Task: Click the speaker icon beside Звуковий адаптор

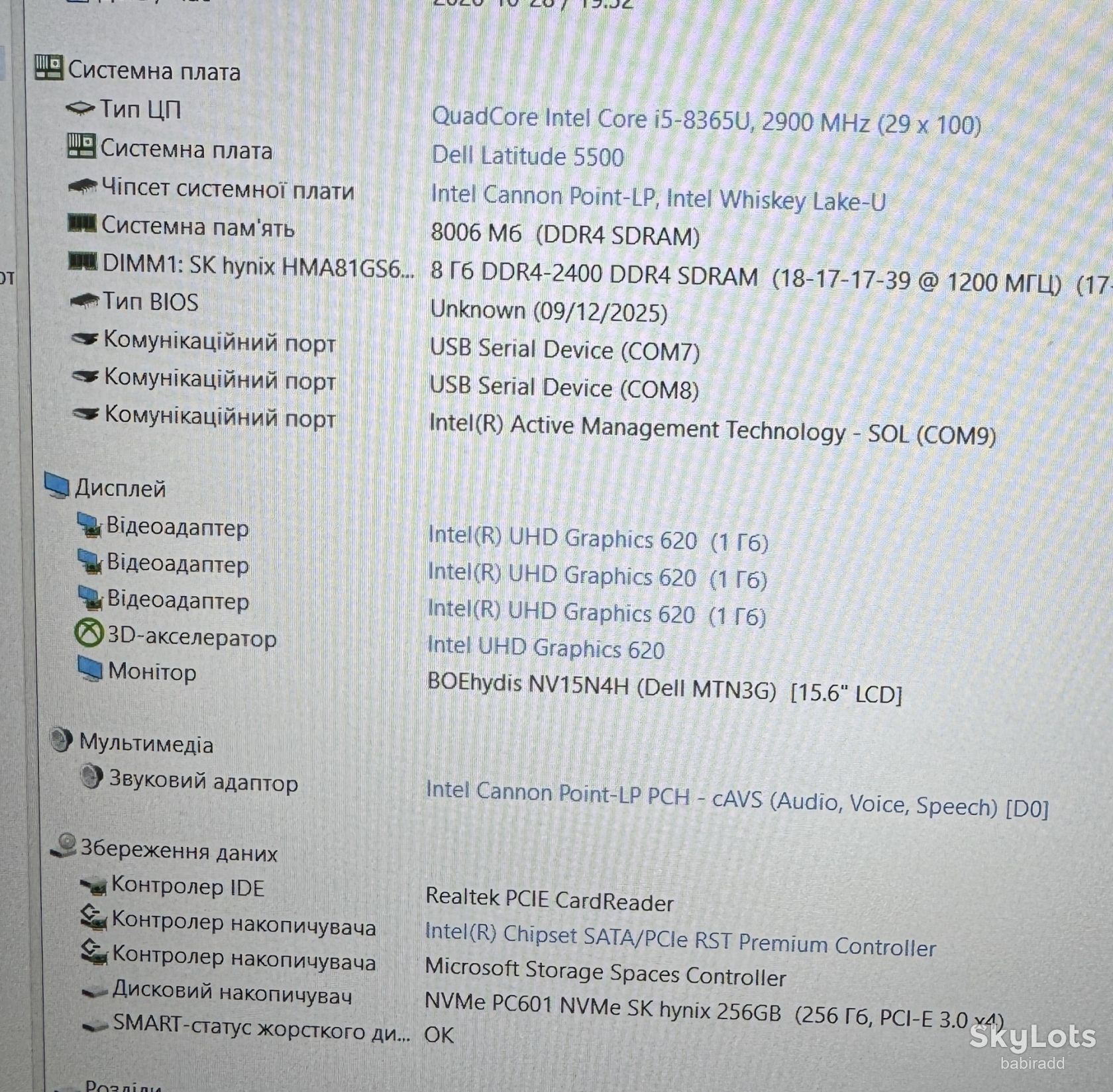Action: pos(91,776)
